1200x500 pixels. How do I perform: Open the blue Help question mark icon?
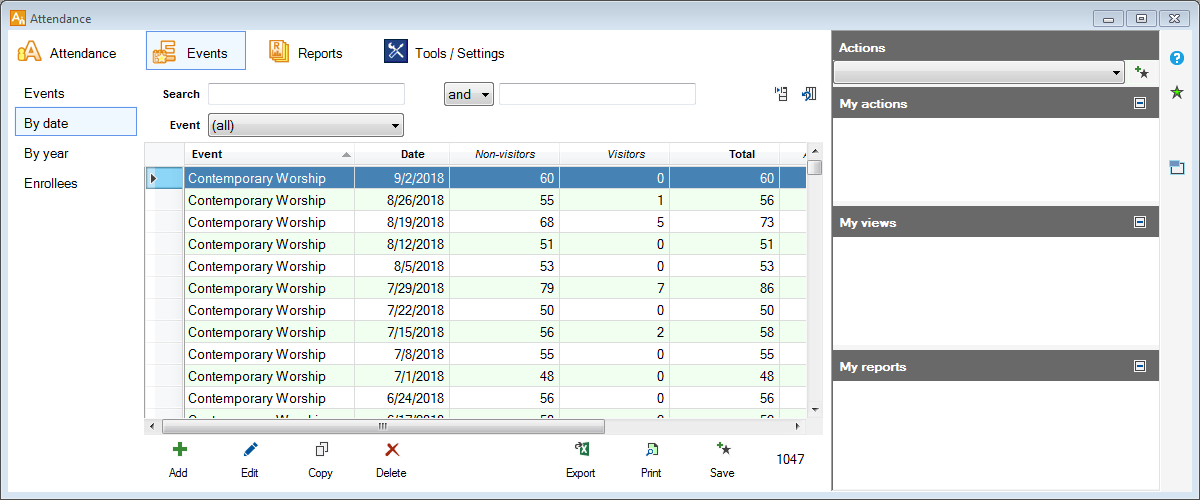(x=1177, y=58)
